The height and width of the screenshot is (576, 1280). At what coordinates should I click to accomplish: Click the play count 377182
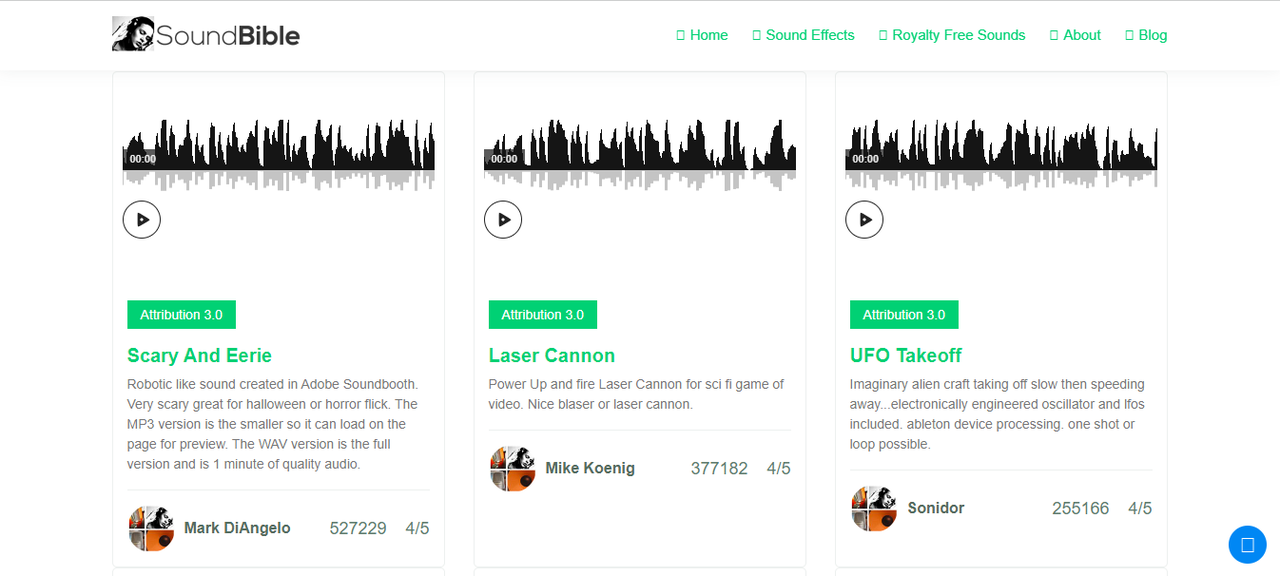[x=719, y=468]
